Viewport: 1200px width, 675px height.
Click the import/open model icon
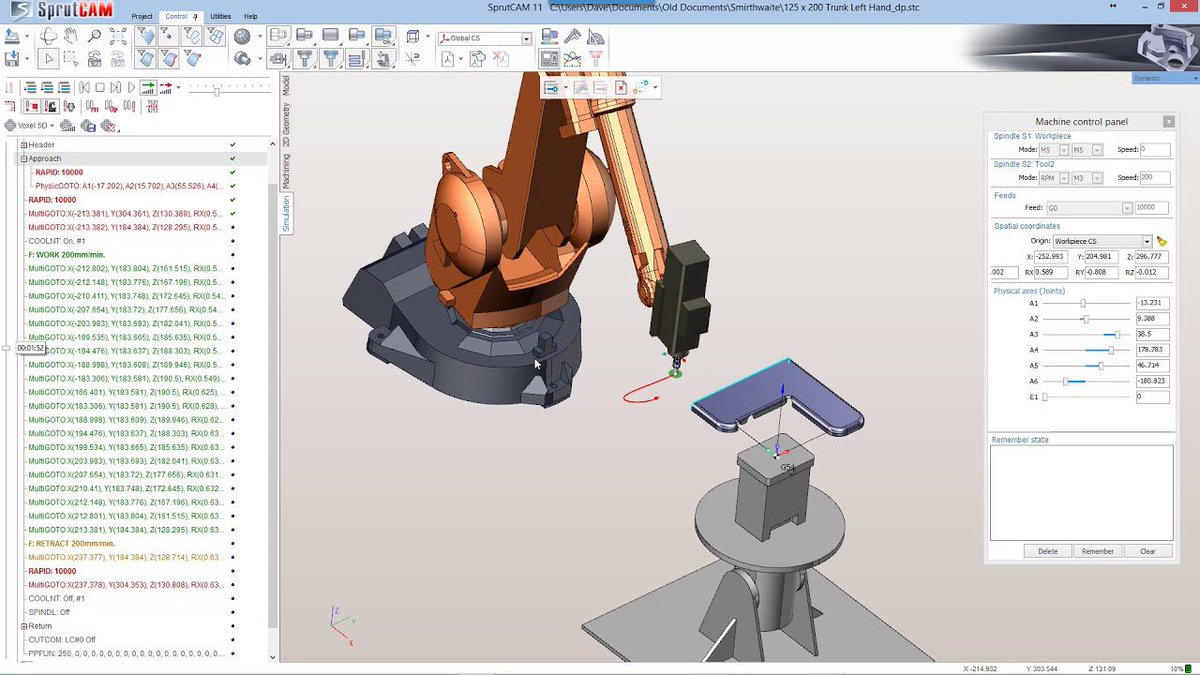point(12,36)
